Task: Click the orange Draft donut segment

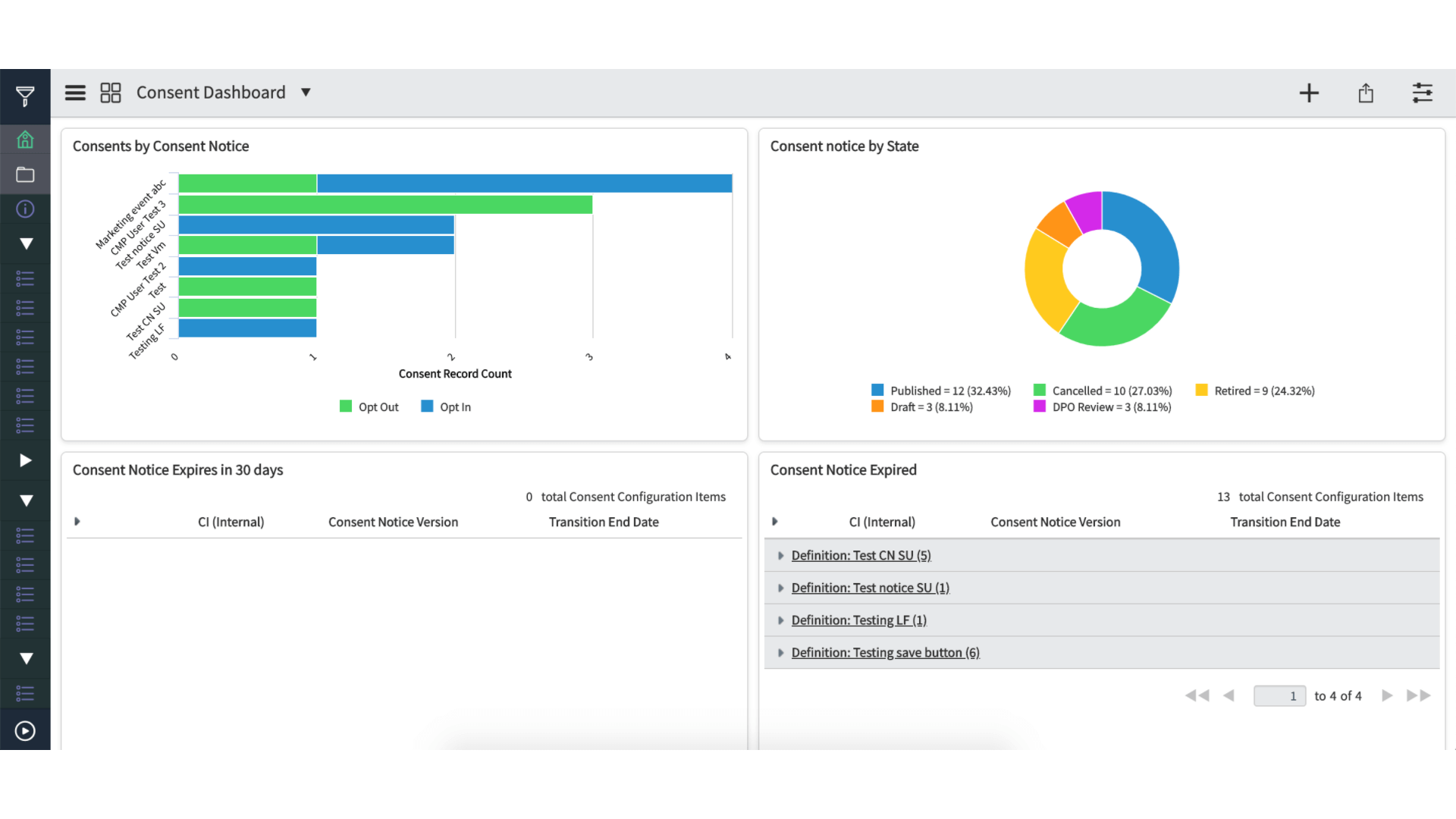Action: pyautogui.click(x=1059, y=223)
